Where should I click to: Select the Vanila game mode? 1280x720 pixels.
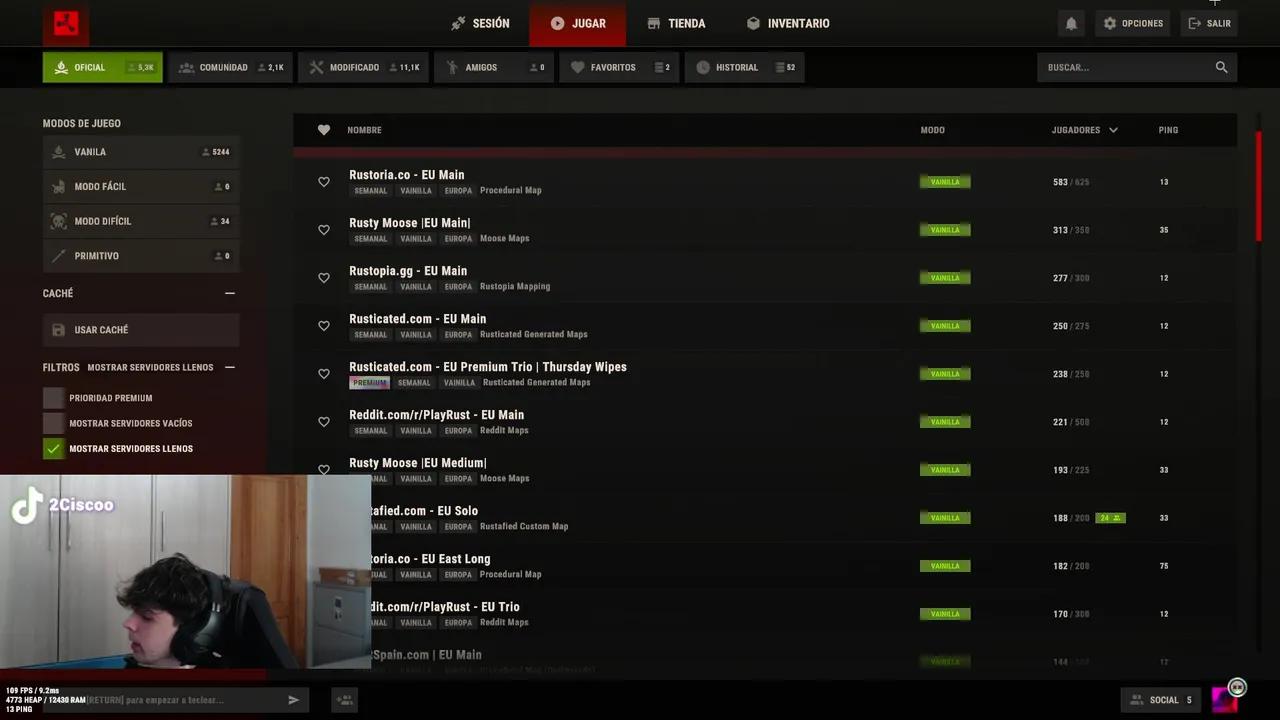tap(141, 152)
